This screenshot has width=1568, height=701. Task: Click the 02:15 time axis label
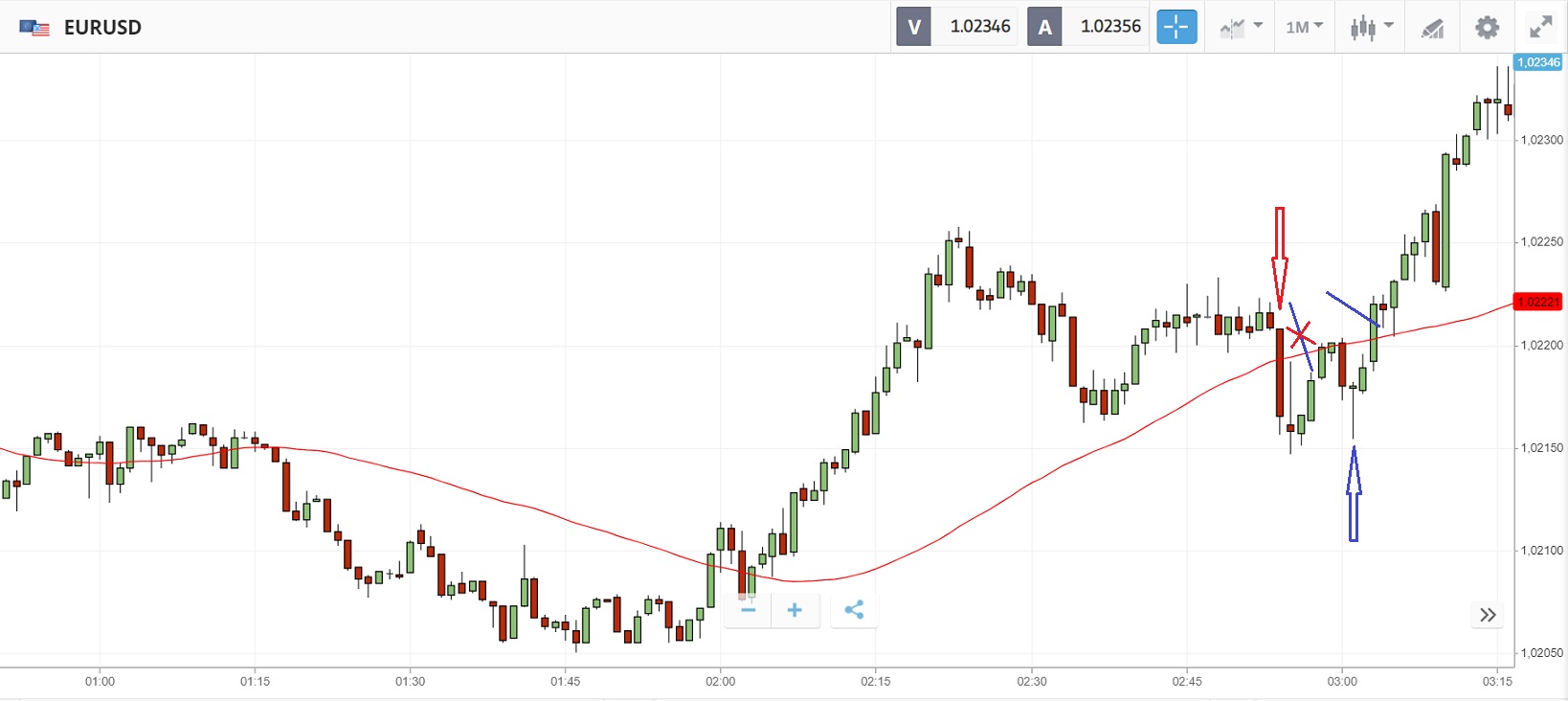tap(875, 682)
